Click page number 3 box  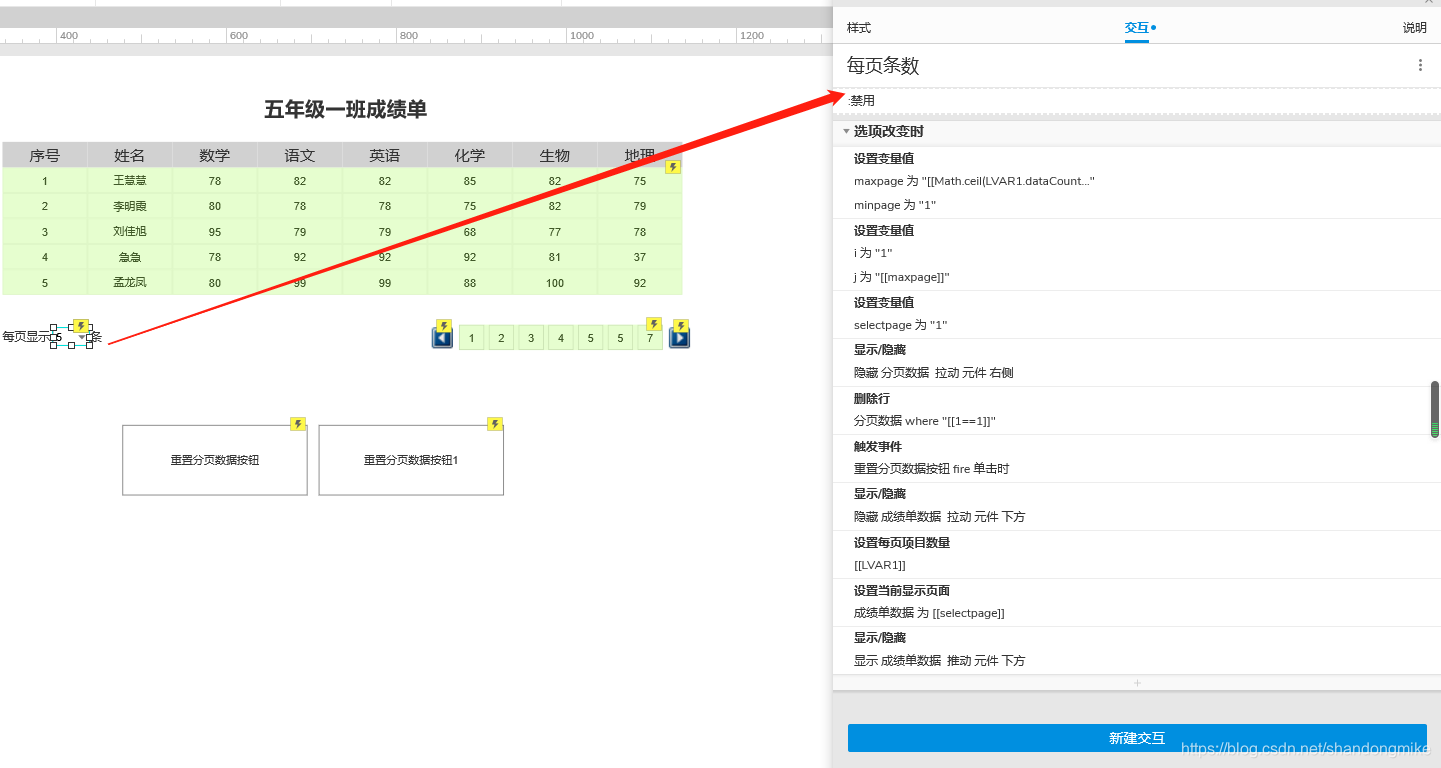tap(531, 338)
